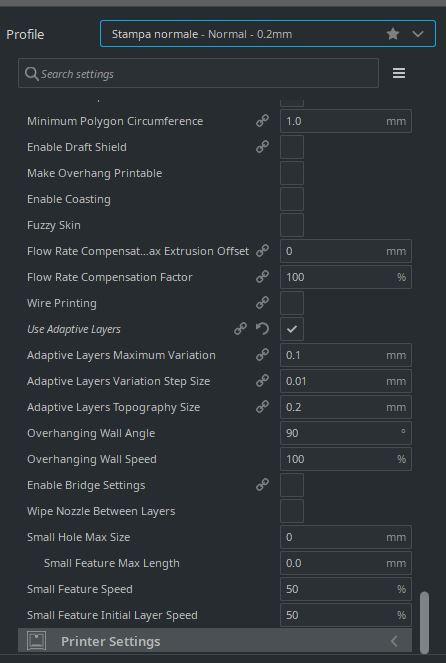Open the Profile dropdown chevron
This screenshot has height=663, width=446.
point(418,34)
